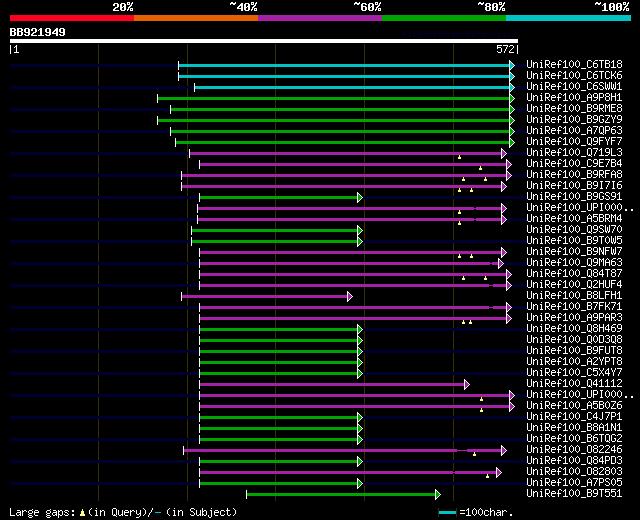
Task: Open the UniRef100_Q8H469 entry
Action: pos(574,329)
